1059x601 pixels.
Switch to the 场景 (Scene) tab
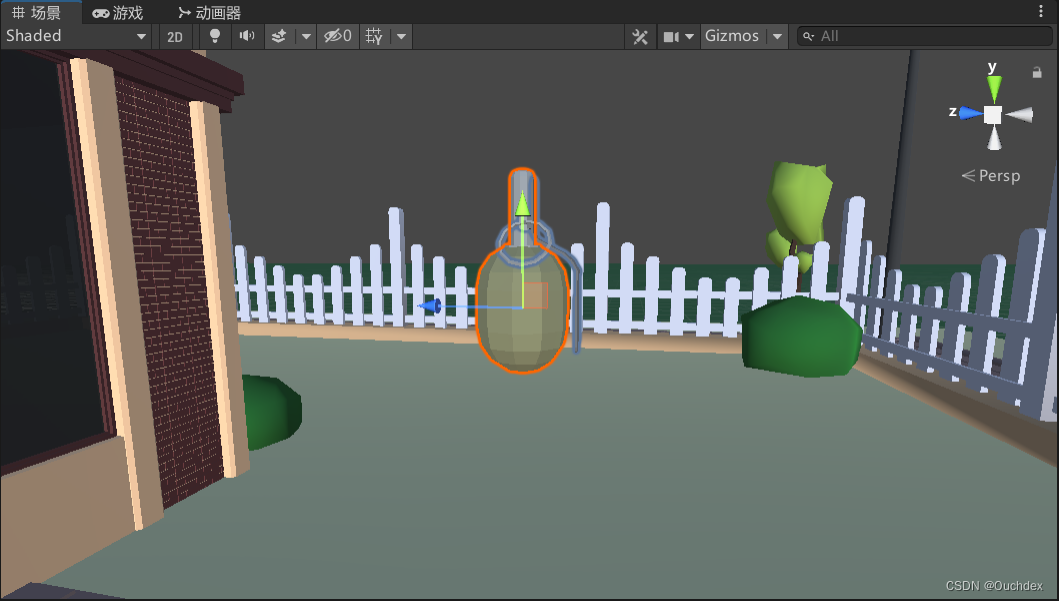[37, 13]
